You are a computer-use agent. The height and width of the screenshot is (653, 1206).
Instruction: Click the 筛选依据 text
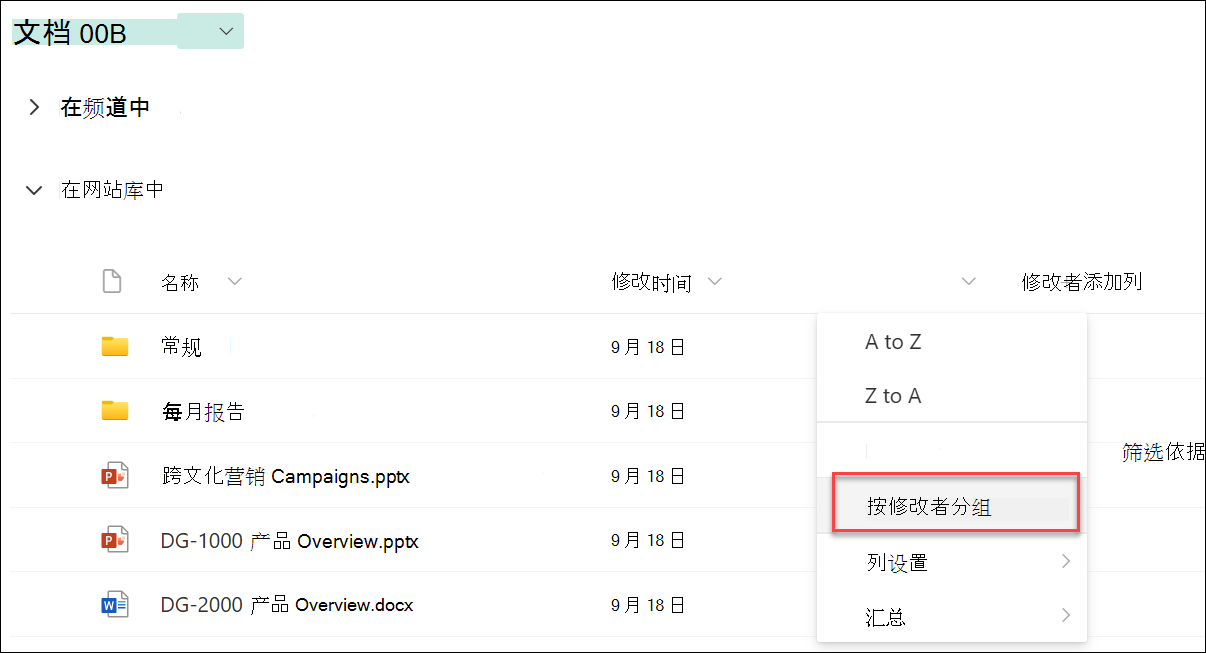coord(1164,452)
